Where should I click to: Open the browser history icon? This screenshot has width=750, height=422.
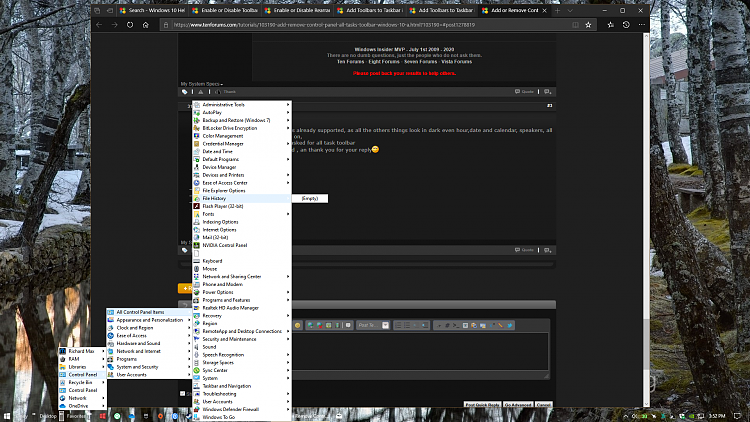point(626,25)
